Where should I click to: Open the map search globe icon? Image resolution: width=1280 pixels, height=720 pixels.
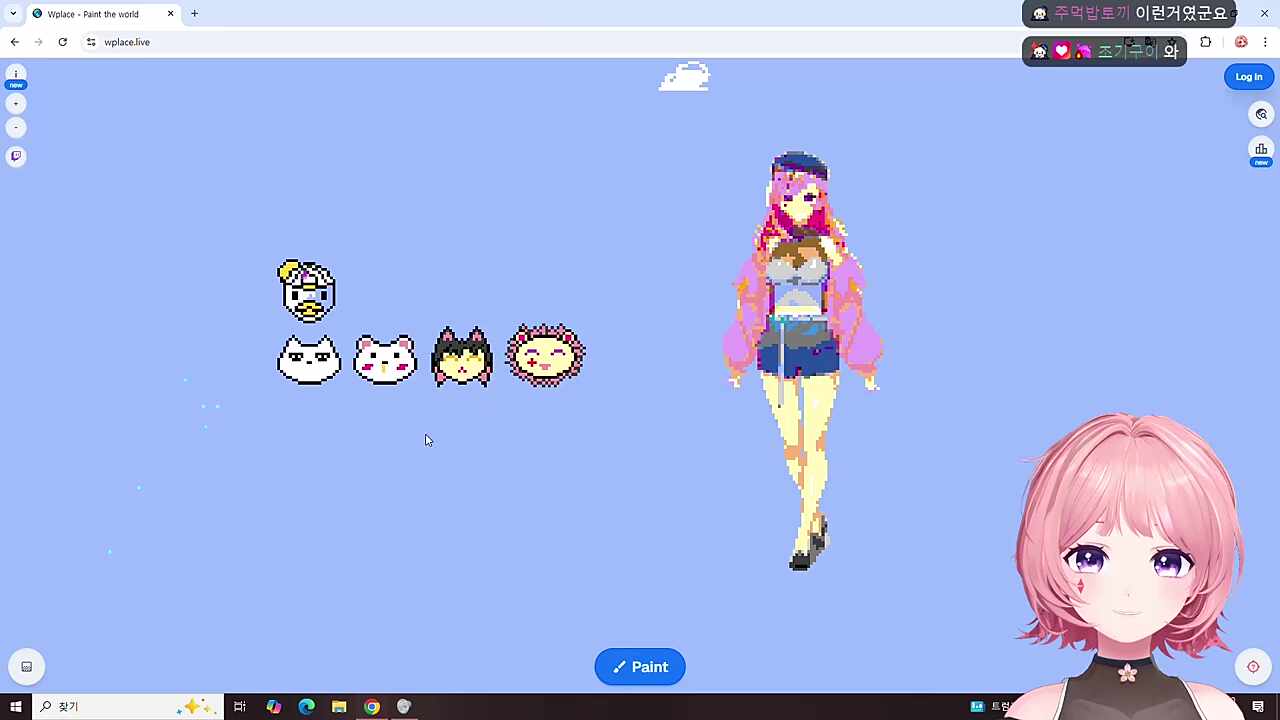tap(1261, 114)
